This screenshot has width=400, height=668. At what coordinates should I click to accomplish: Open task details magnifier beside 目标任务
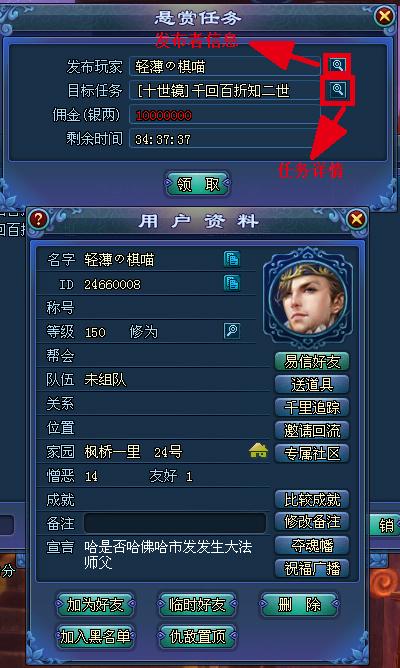point(337,89)
